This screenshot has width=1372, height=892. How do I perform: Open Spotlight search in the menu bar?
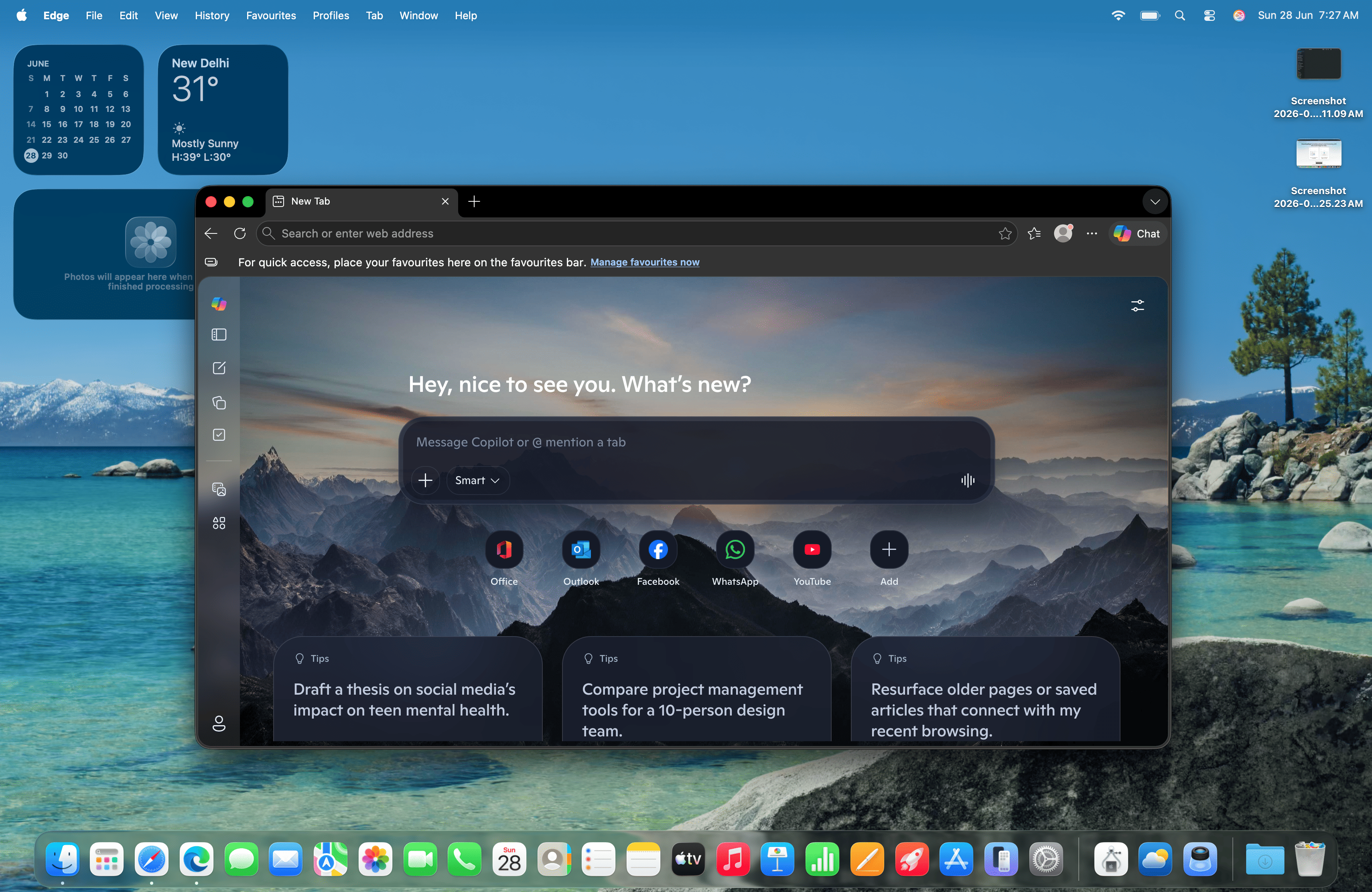pos(1180,16)
